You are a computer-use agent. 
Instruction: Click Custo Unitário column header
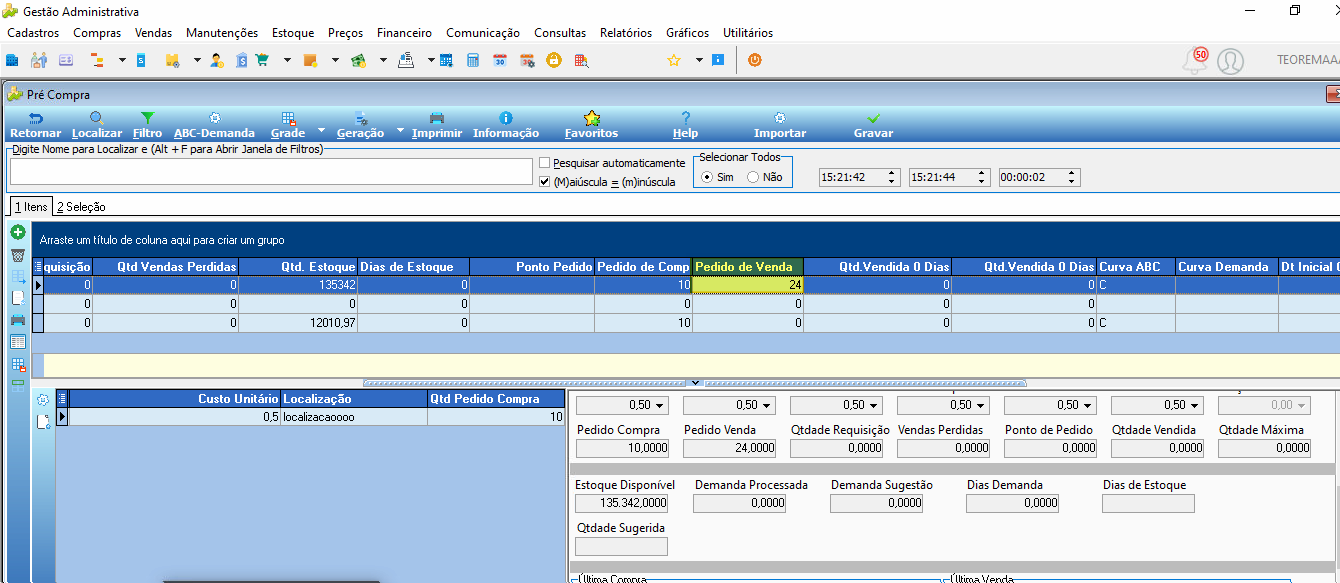(x=175, y=399)
